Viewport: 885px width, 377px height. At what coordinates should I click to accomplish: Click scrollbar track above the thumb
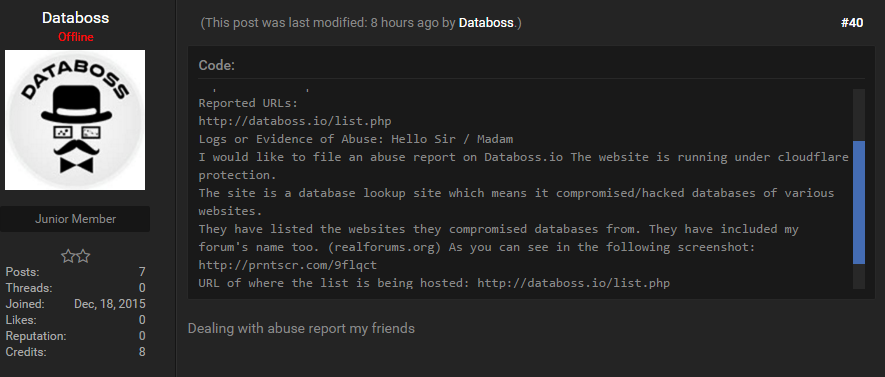858,115
